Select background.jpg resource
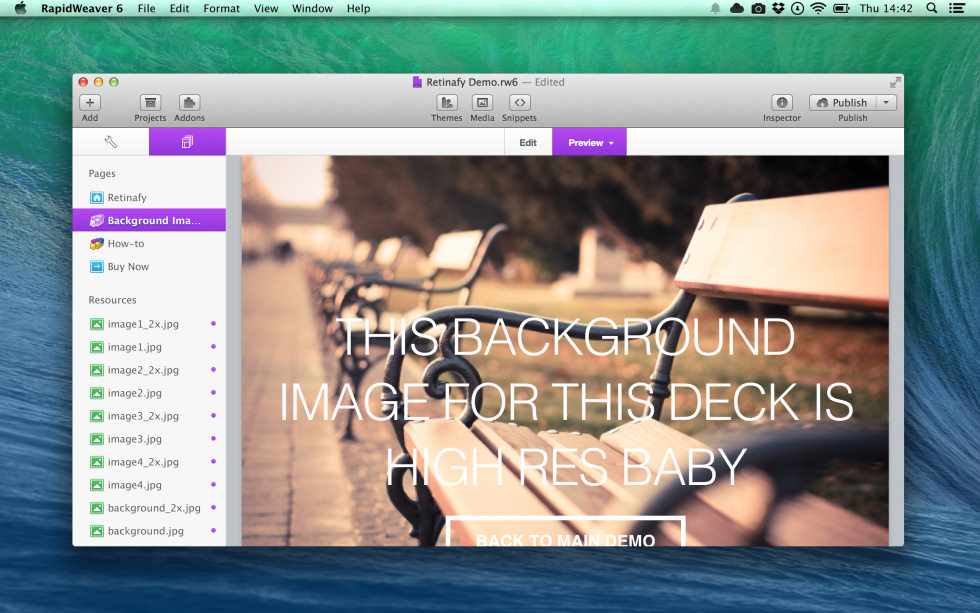 point(149,531)
